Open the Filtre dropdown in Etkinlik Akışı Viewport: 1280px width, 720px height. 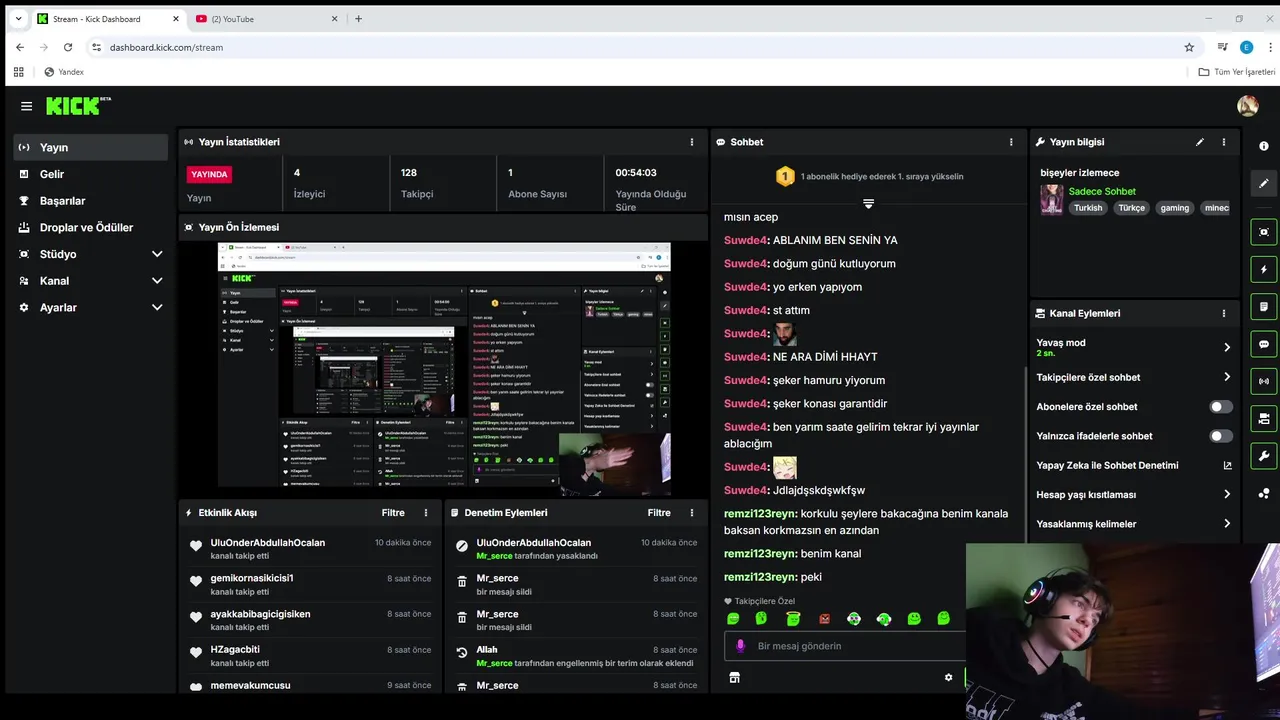393,513
